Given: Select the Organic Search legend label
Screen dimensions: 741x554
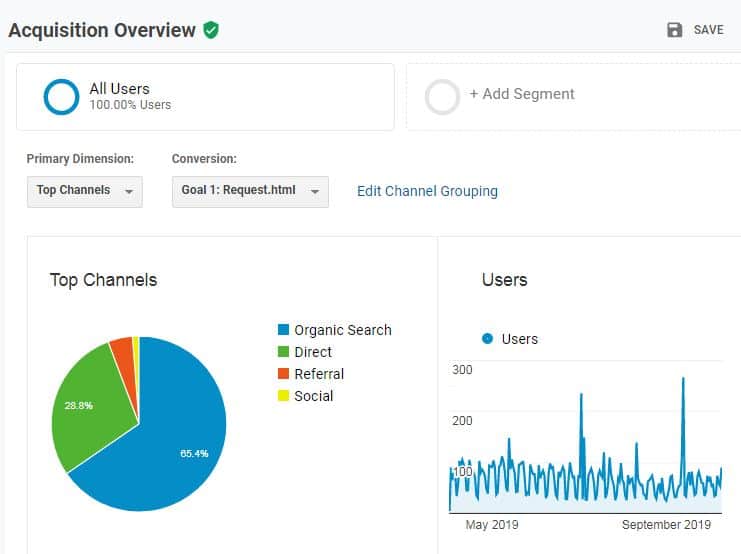Looking at the screenshot, I should (x=343, y=330).
